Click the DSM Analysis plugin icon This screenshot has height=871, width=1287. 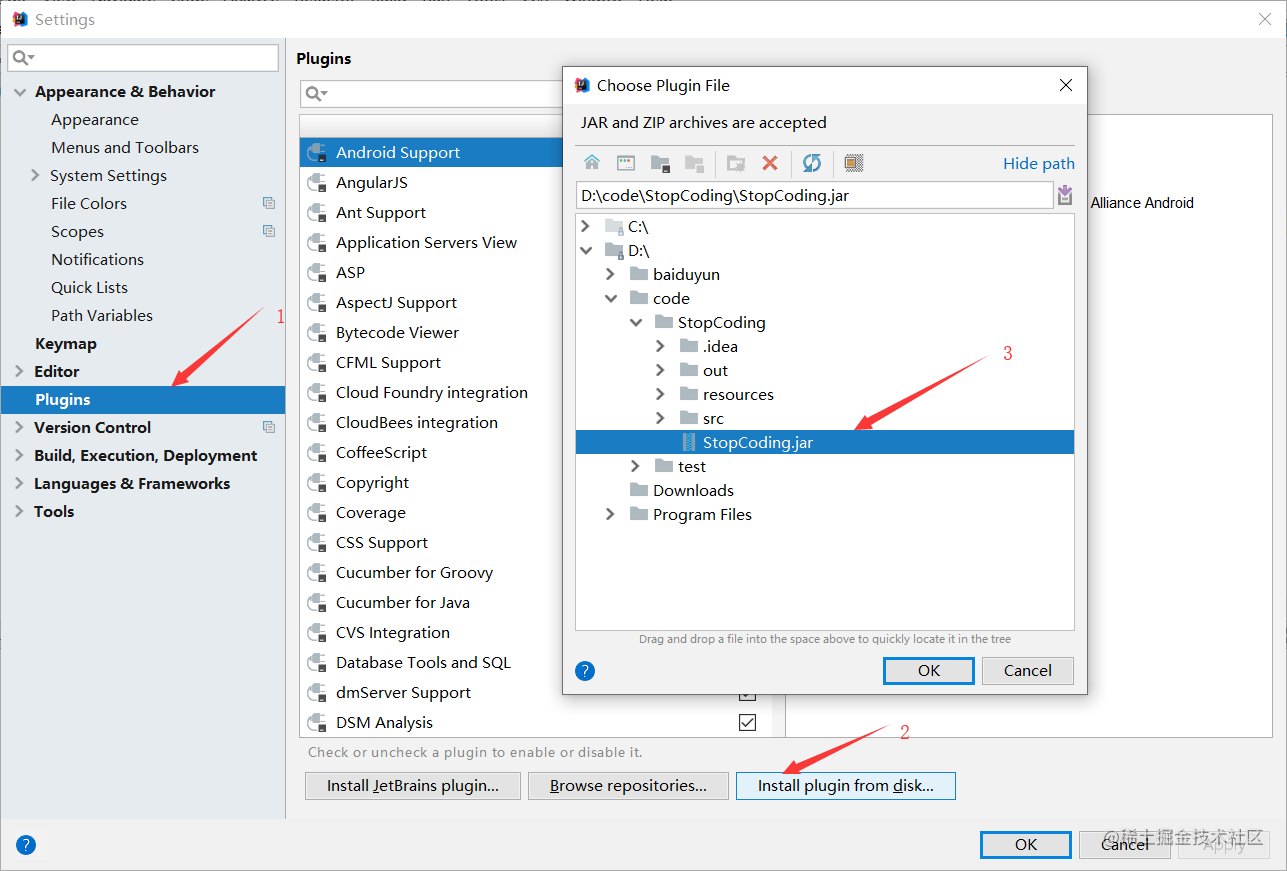pos(318,723)
